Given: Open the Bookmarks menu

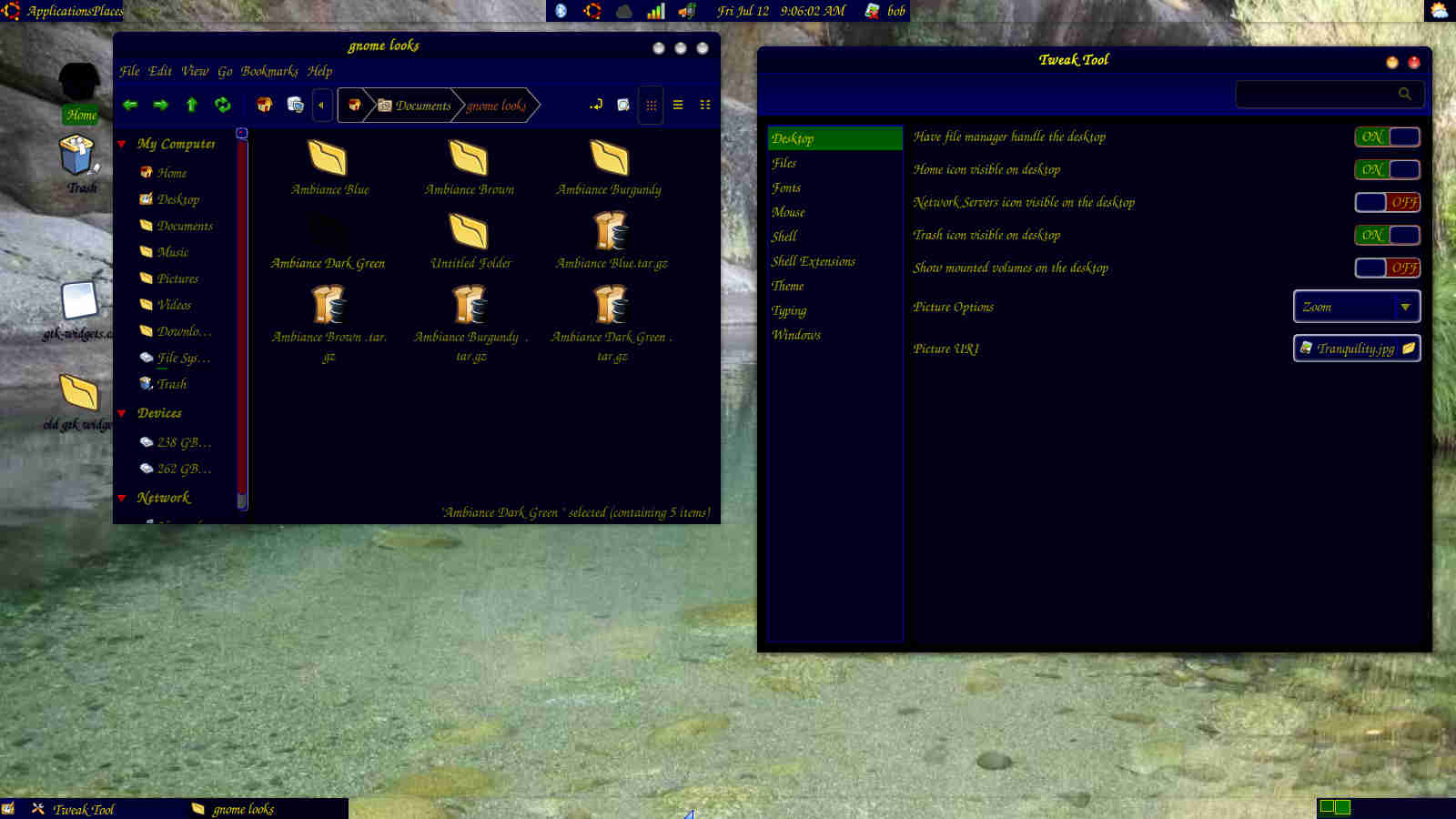Looking at the screenshot, I should coord(269,71).
